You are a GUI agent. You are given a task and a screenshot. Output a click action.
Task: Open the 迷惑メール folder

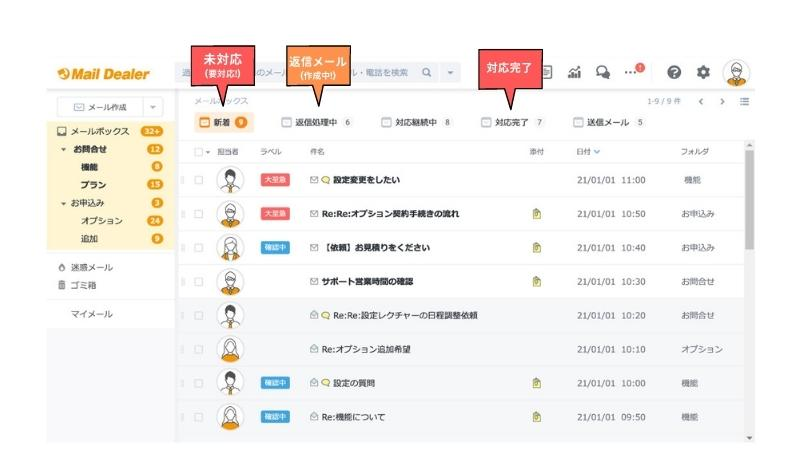coord(90,267)
